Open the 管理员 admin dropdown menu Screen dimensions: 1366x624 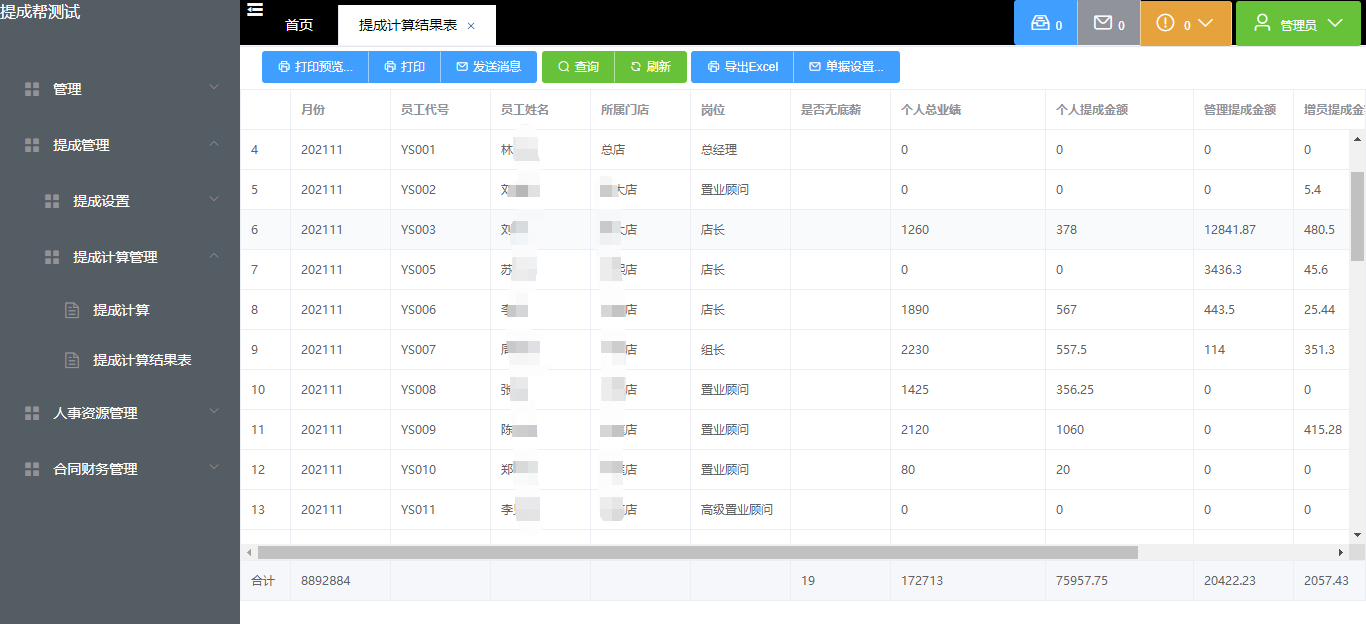point(1298,22)
